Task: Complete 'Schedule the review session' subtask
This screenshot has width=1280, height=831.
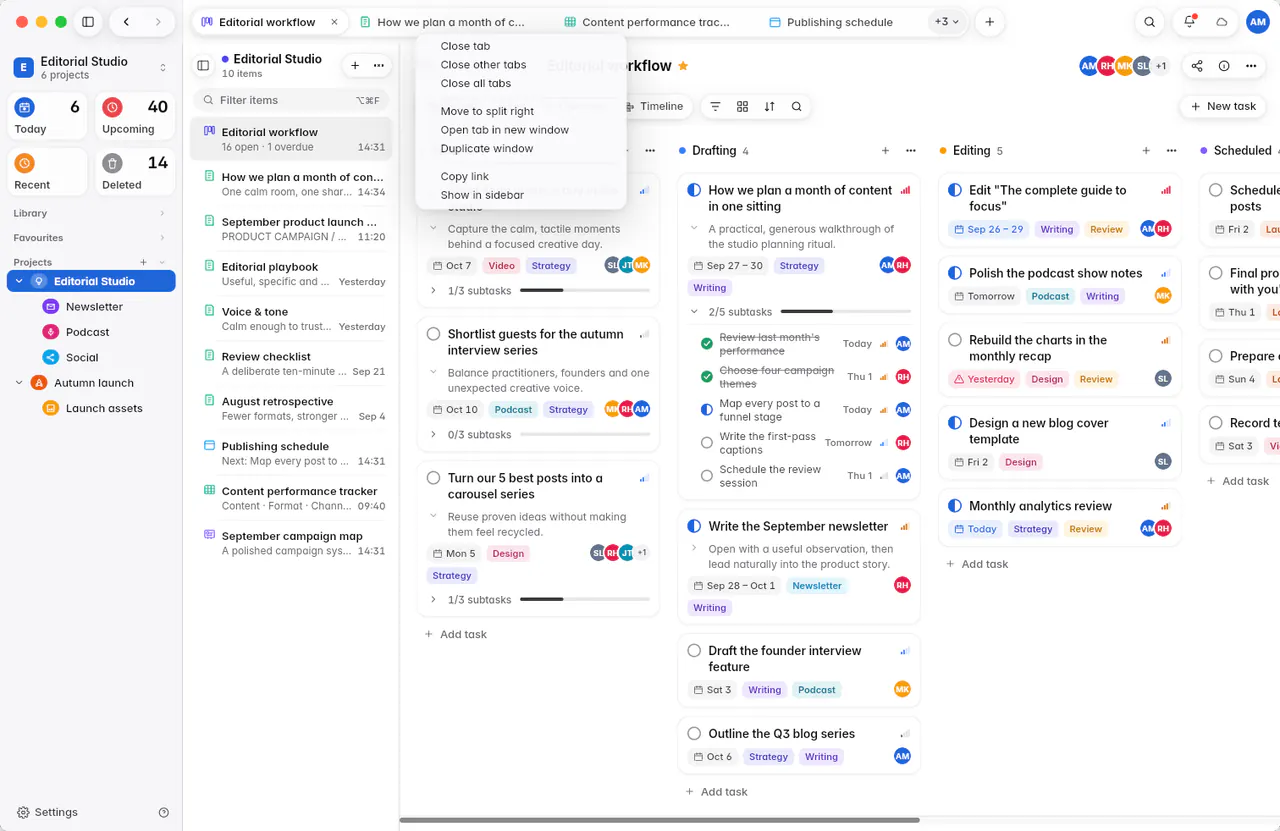Action: 707,476
